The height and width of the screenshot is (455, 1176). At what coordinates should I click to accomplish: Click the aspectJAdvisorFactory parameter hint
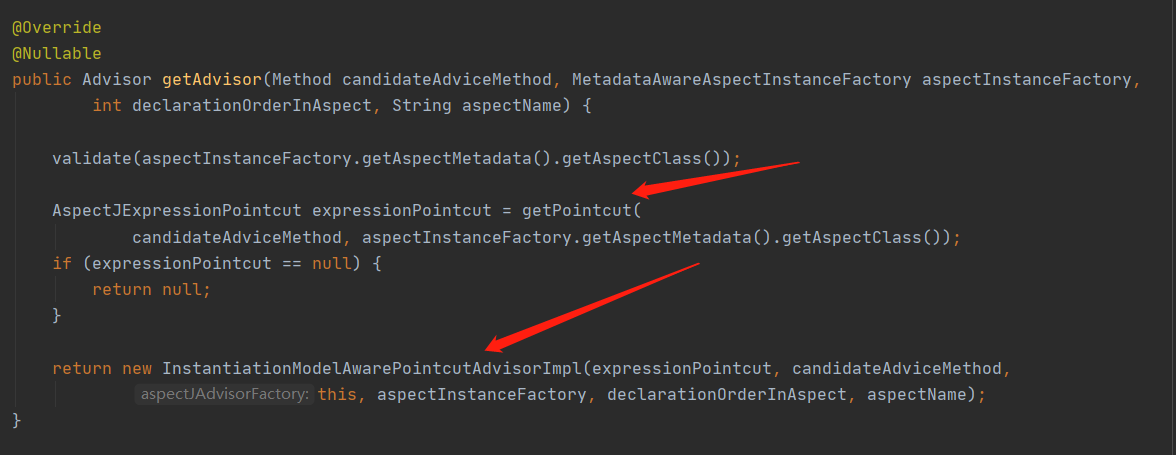225,394
